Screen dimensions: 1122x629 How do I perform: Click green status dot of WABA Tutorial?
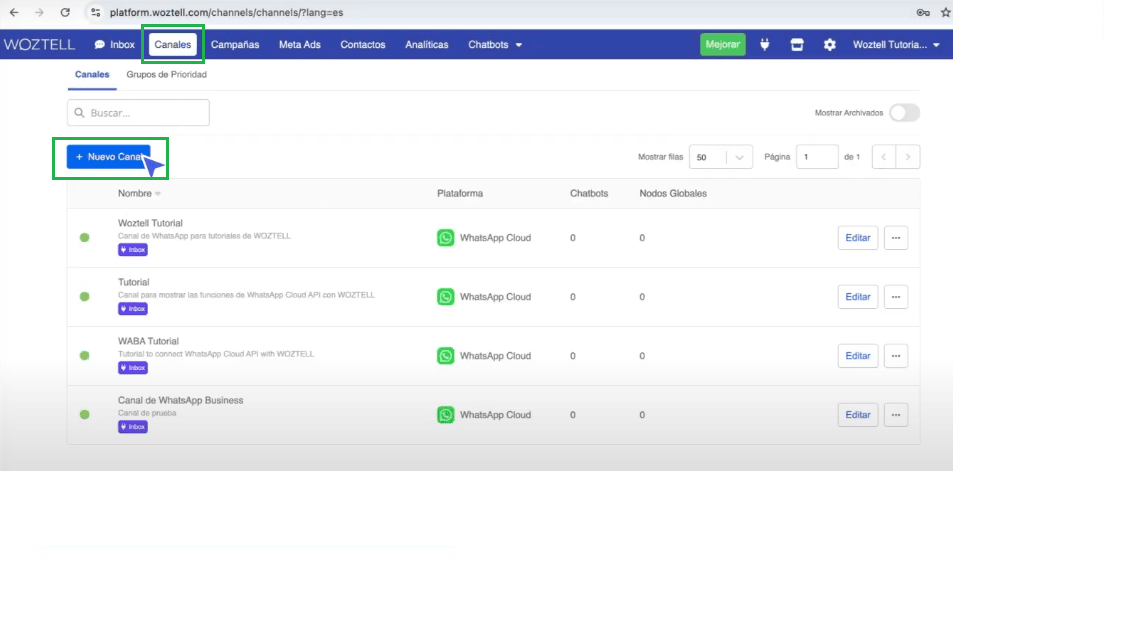tap(84, 356)
